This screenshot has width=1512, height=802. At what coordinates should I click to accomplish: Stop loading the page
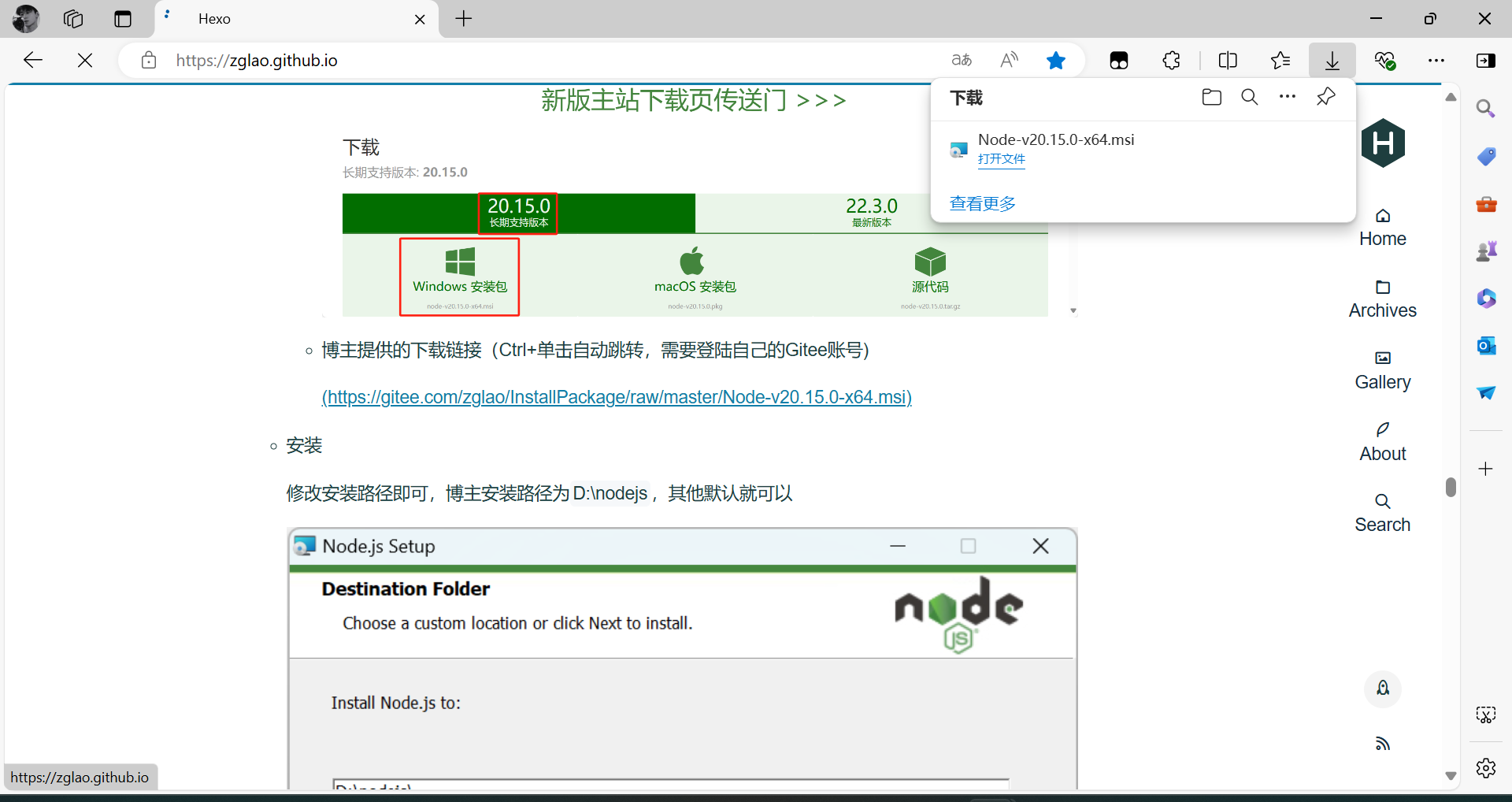point(85,60)
